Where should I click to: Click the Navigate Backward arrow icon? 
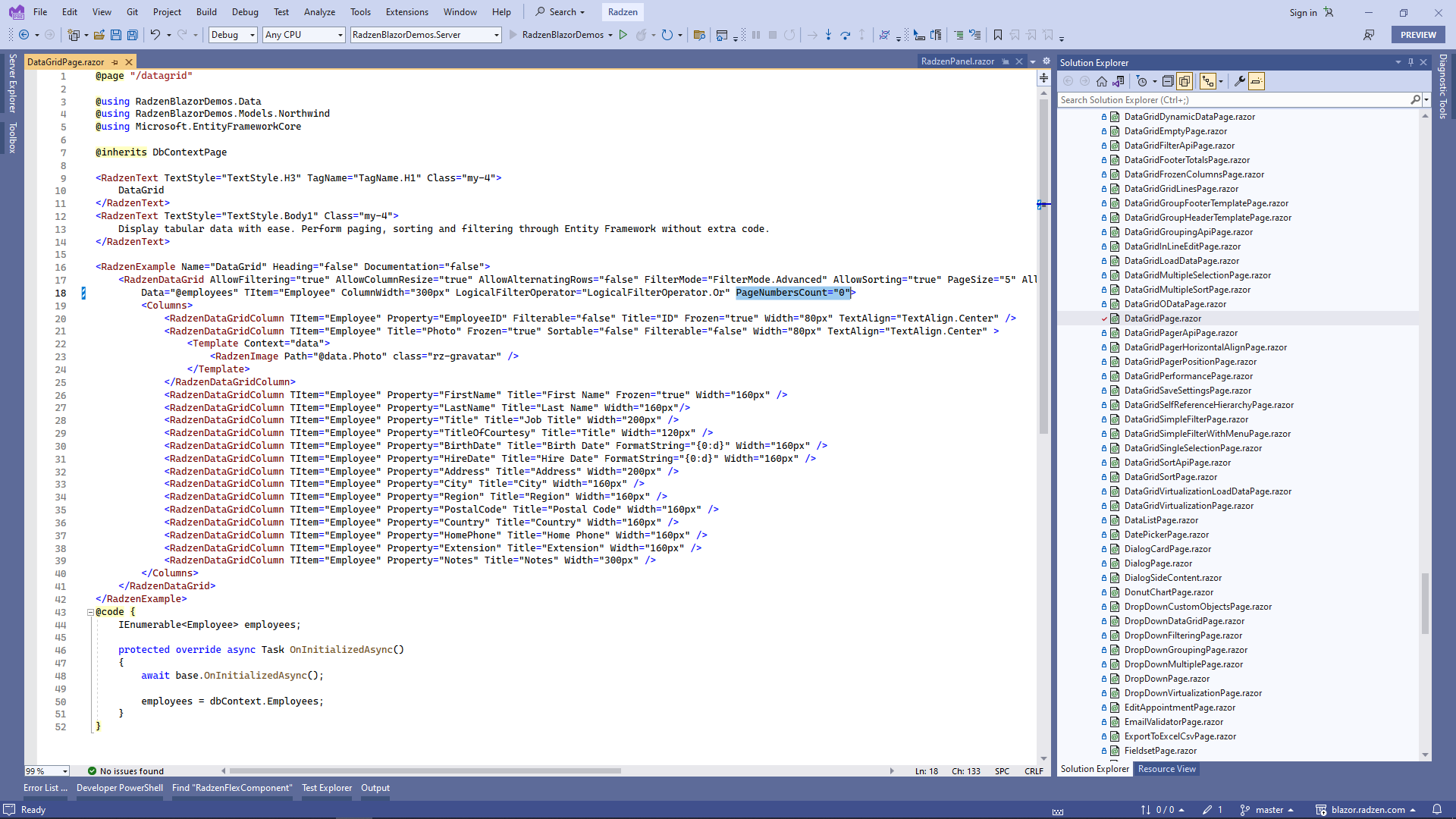click(24, 35)
